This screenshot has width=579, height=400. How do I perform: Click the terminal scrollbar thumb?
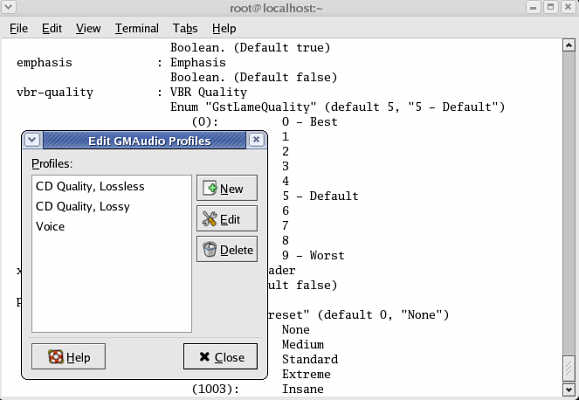[569, 368]
